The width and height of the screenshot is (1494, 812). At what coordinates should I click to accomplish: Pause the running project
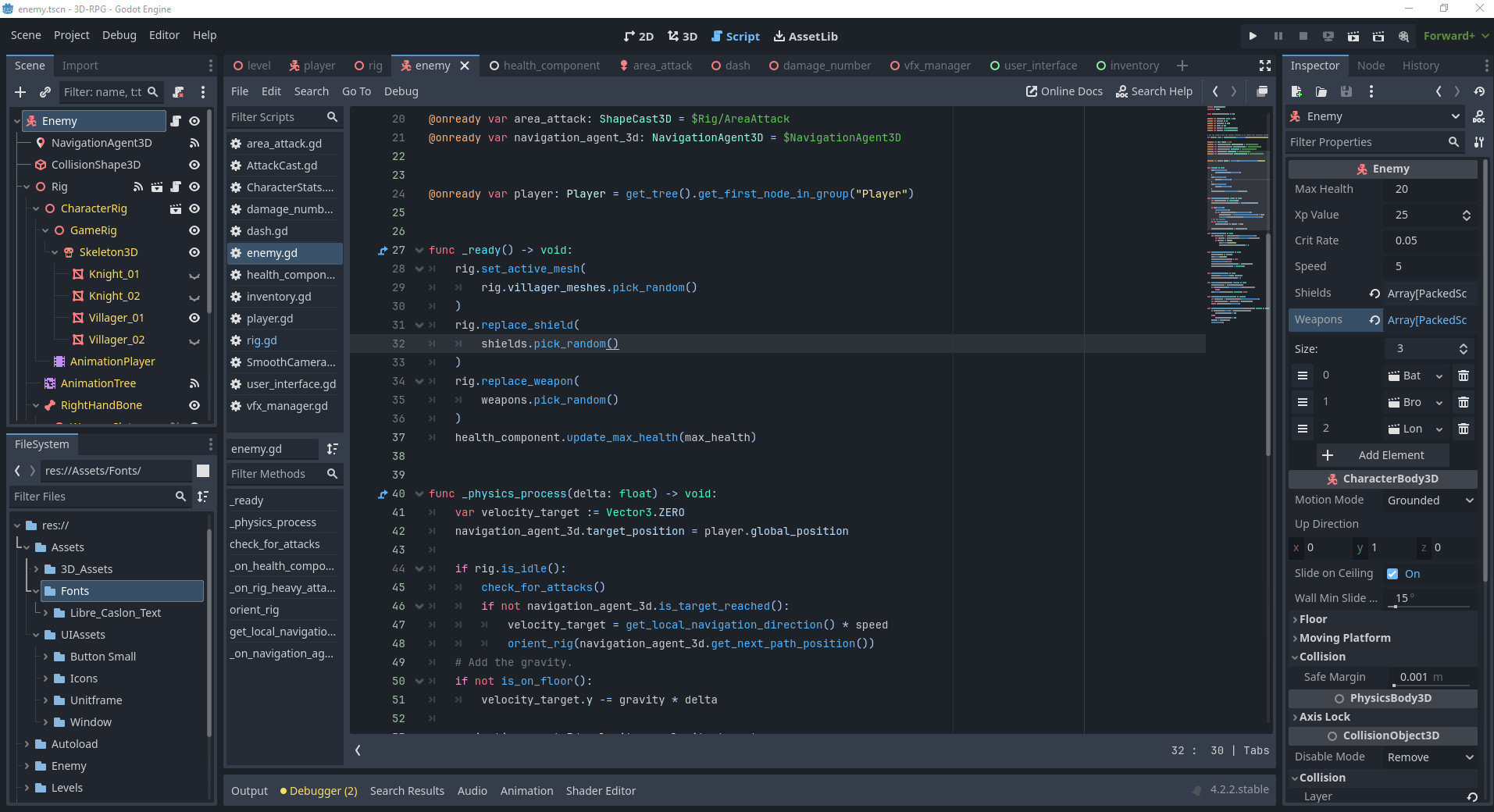1278,36
